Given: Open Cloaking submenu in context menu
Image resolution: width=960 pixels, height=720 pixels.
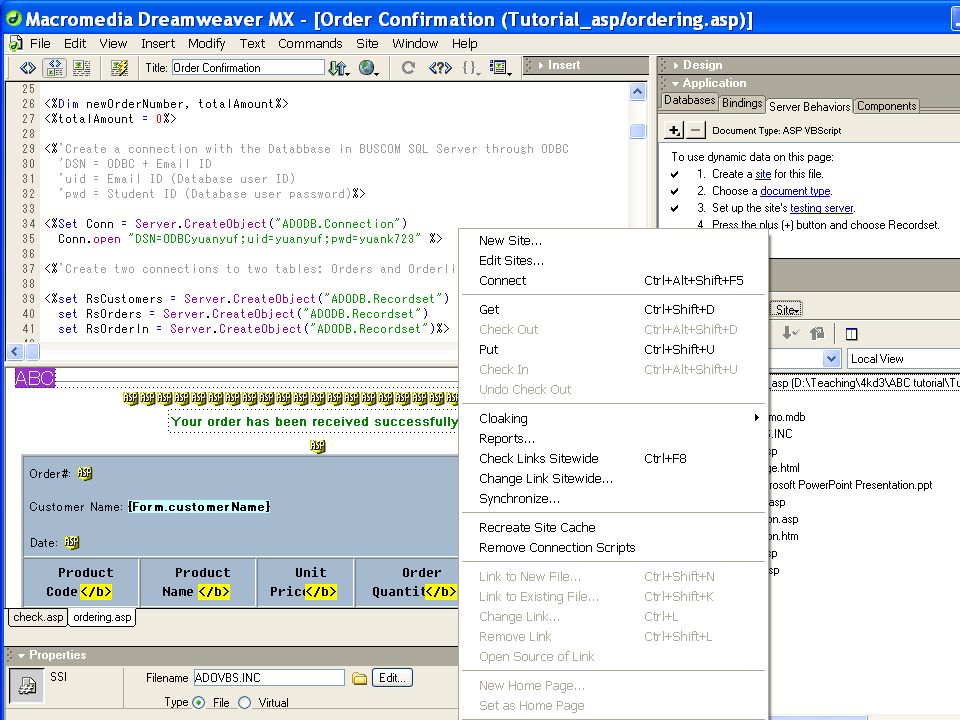Looking at the screenshot, I should pyautogui.click(x=613, y=418).
